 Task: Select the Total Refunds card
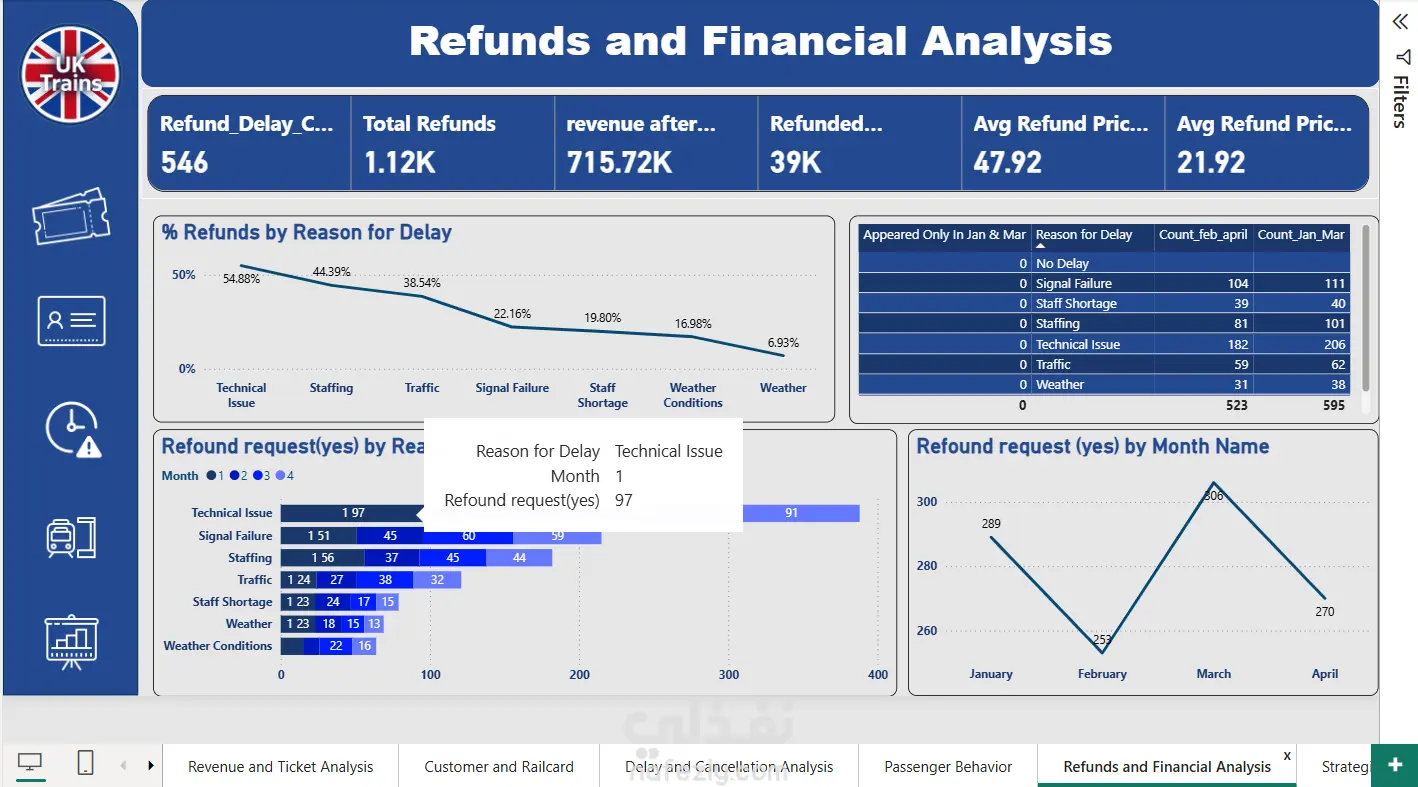pos(453,143)
